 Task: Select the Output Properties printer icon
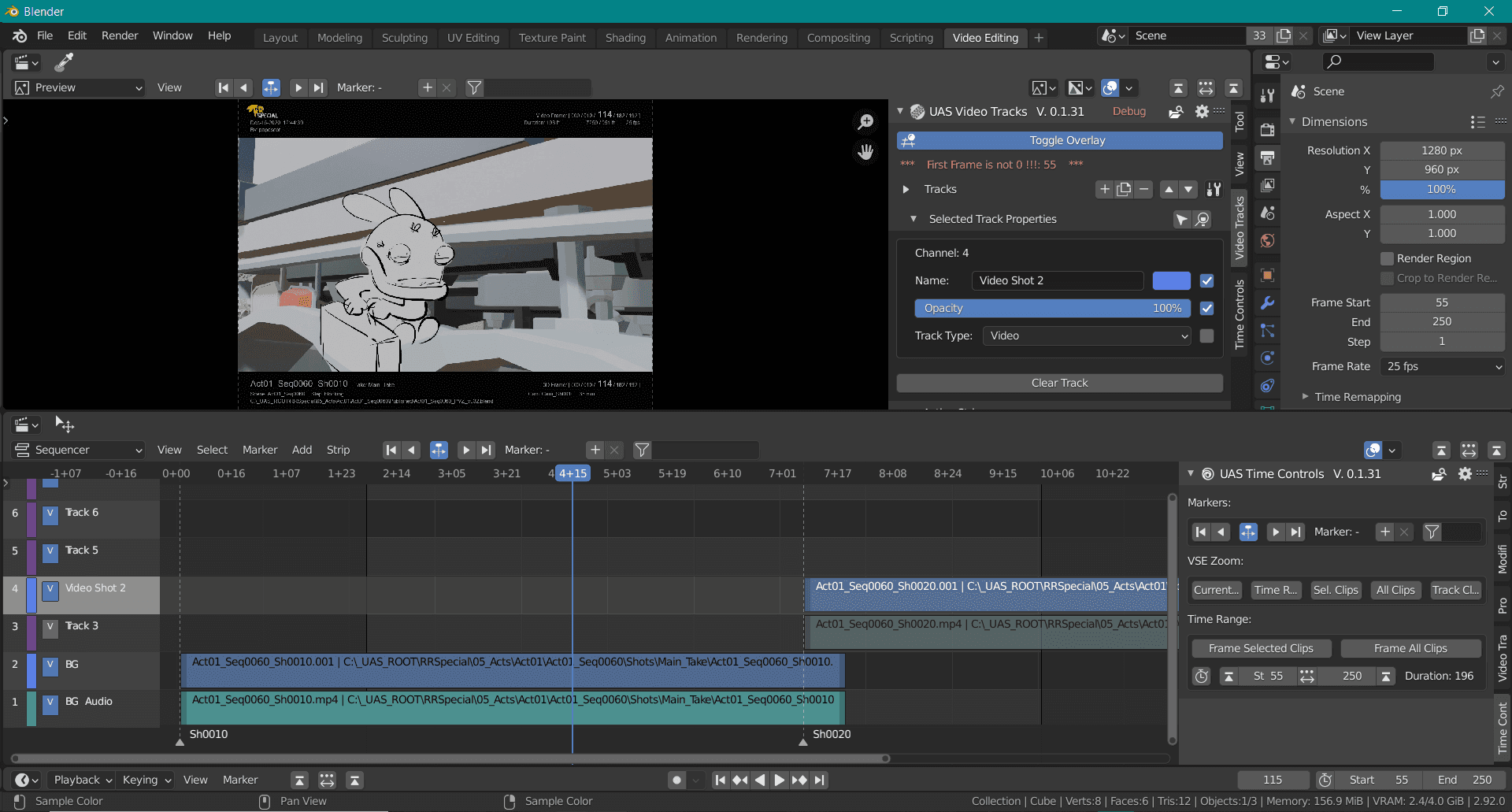click(1268, 158)
